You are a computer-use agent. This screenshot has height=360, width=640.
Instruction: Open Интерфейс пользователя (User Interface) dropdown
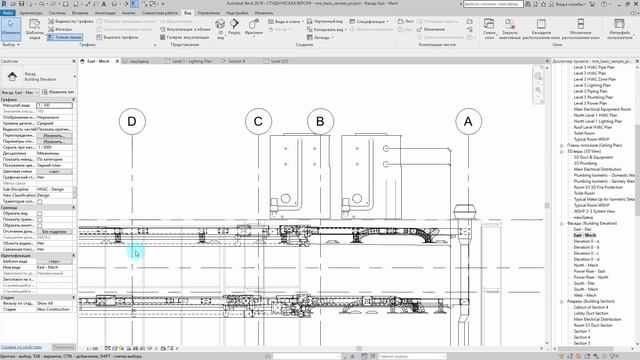click(x=619, y=29)
